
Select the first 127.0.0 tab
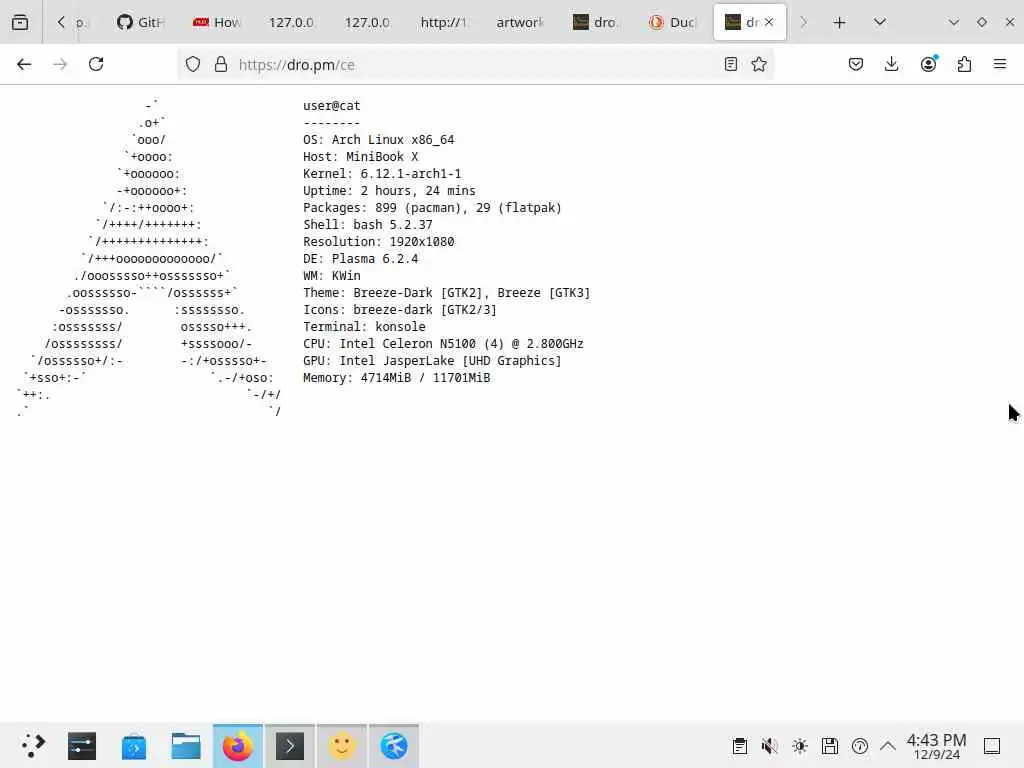pos(291,22)
